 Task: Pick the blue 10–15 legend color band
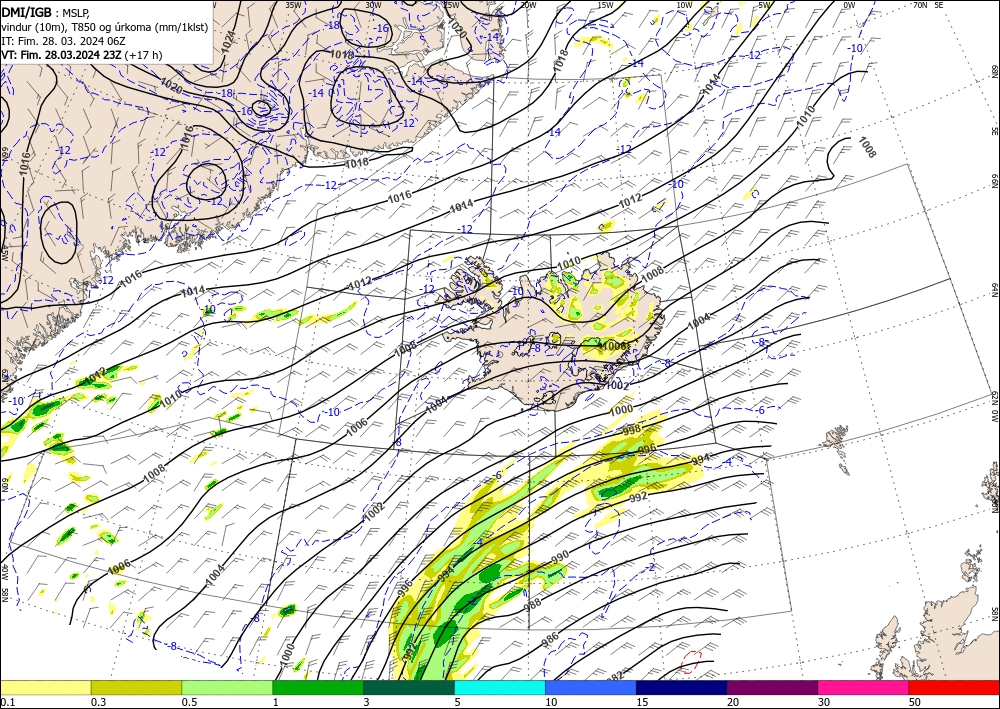tap(591, 687)
